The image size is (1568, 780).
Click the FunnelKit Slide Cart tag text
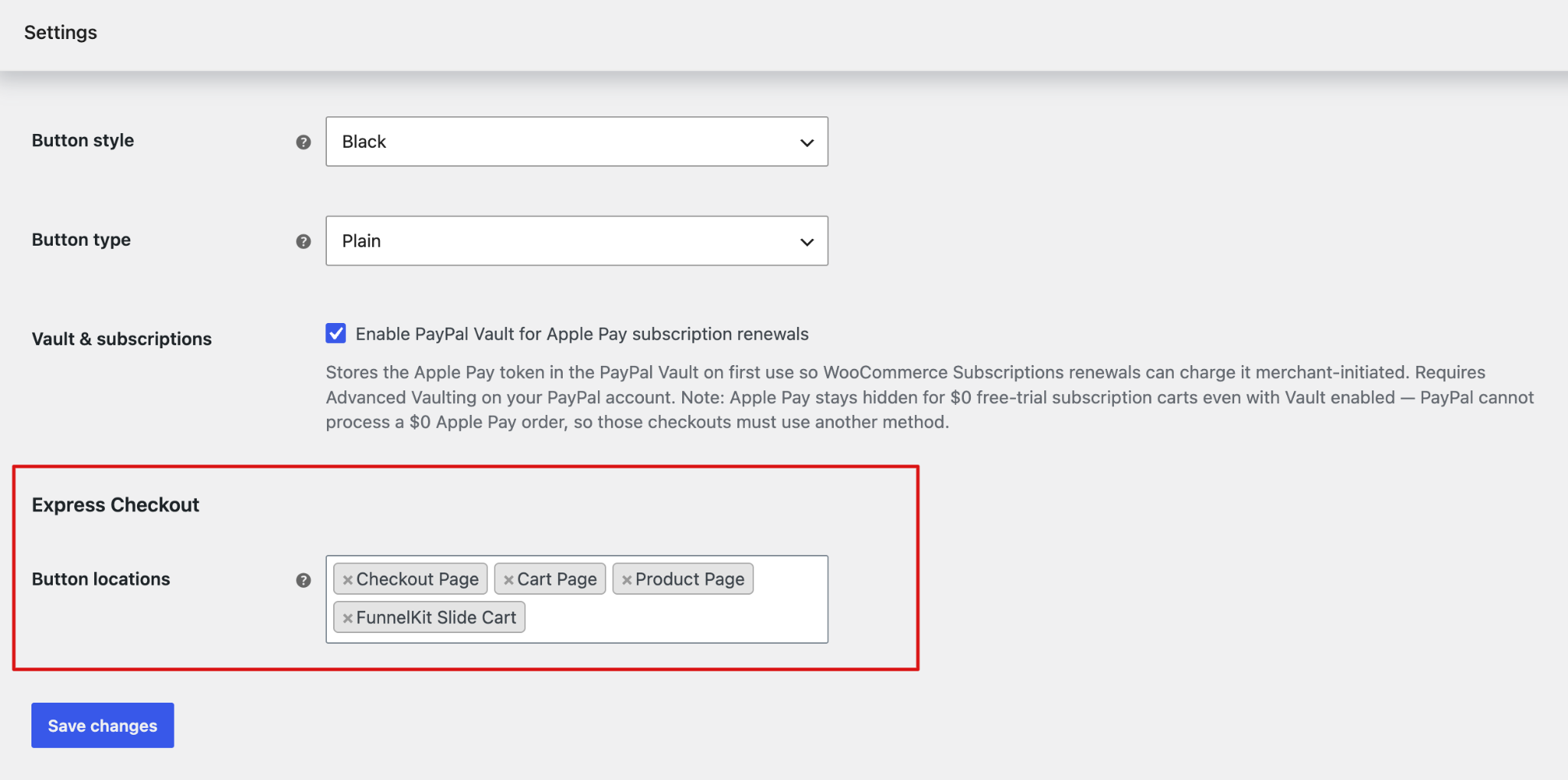click(436, 618)
